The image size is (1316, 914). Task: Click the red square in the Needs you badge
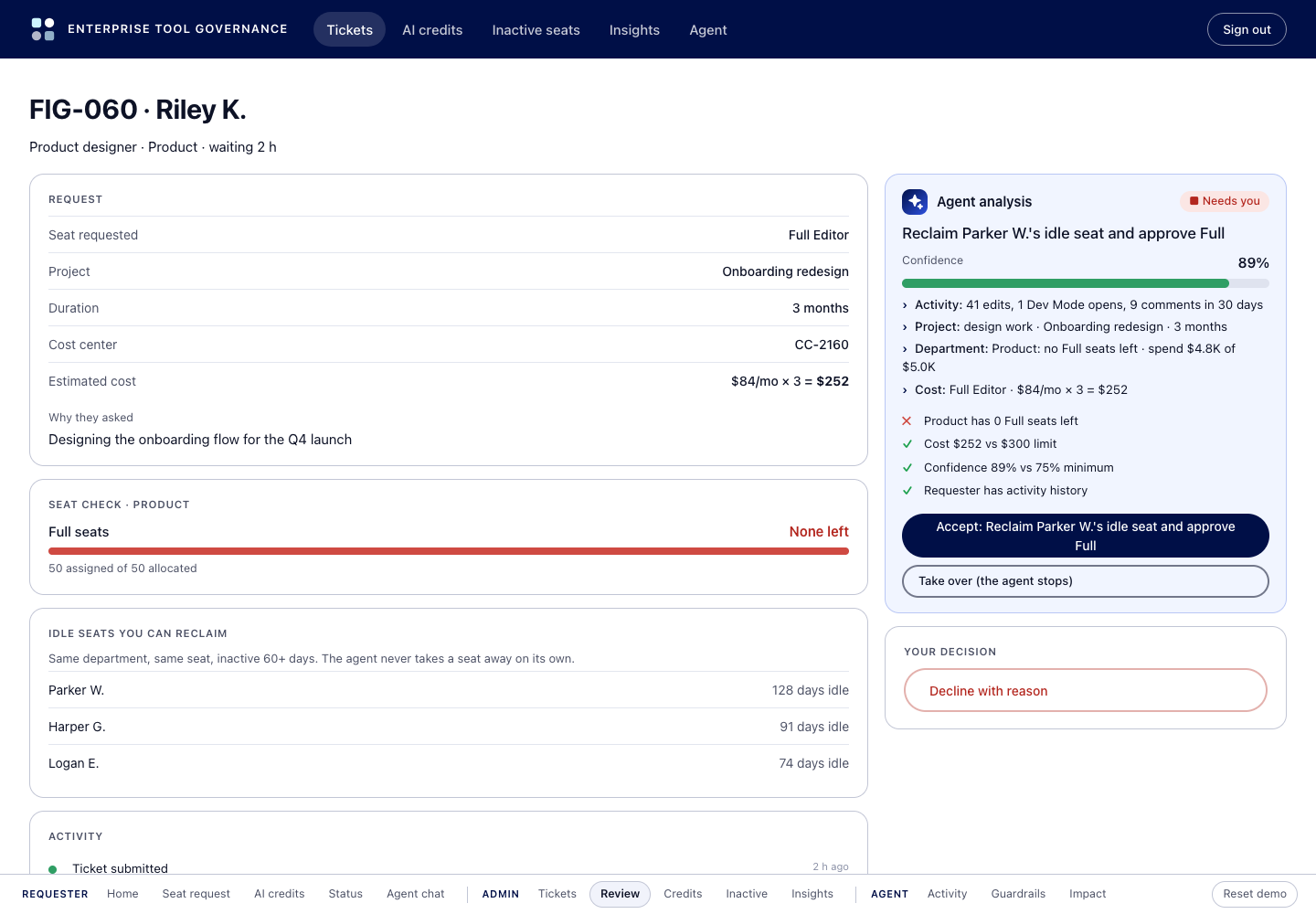click(x=1194, y=201)
